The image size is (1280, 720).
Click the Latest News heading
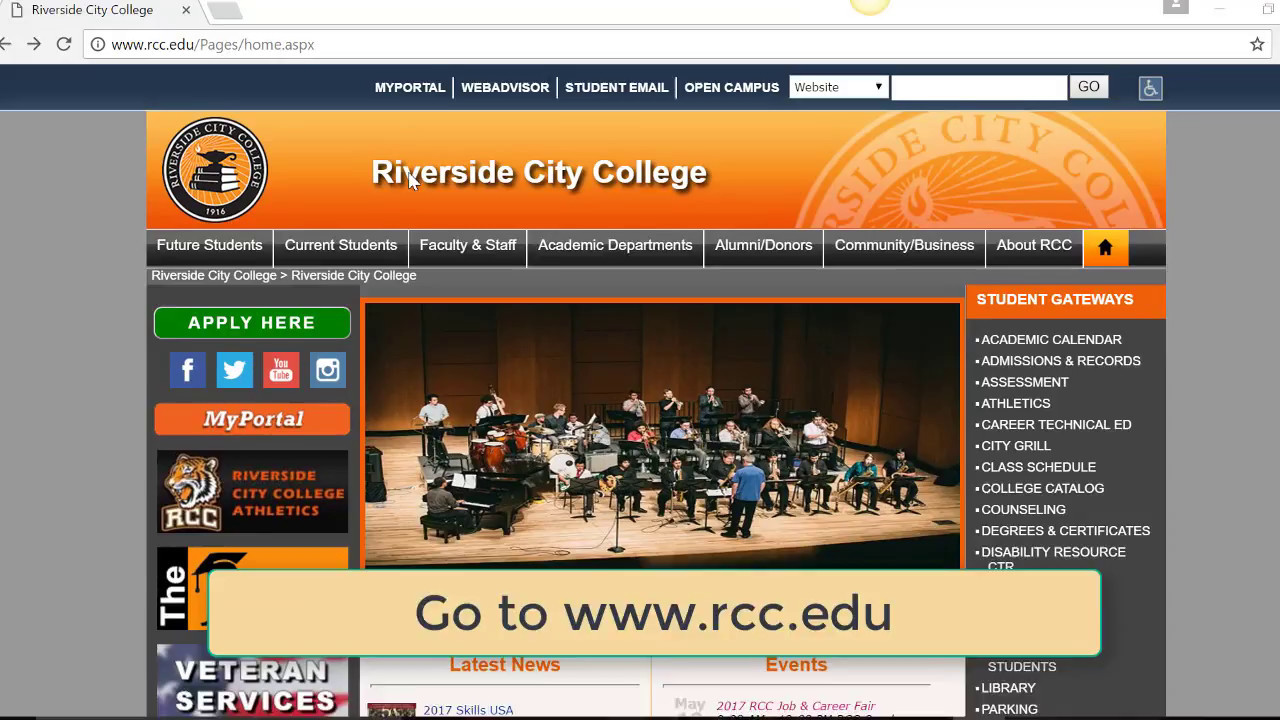505,665
